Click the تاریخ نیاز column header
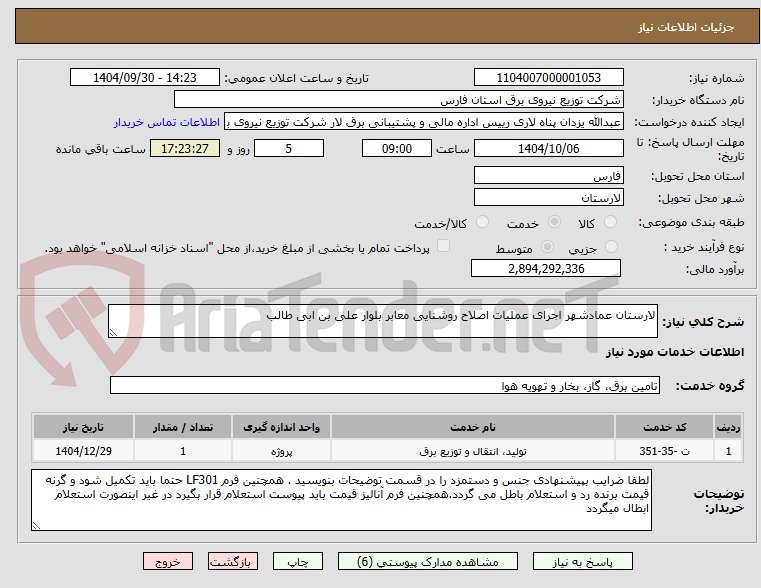Viewport: 761px width, 588px height. coord(83,427)
